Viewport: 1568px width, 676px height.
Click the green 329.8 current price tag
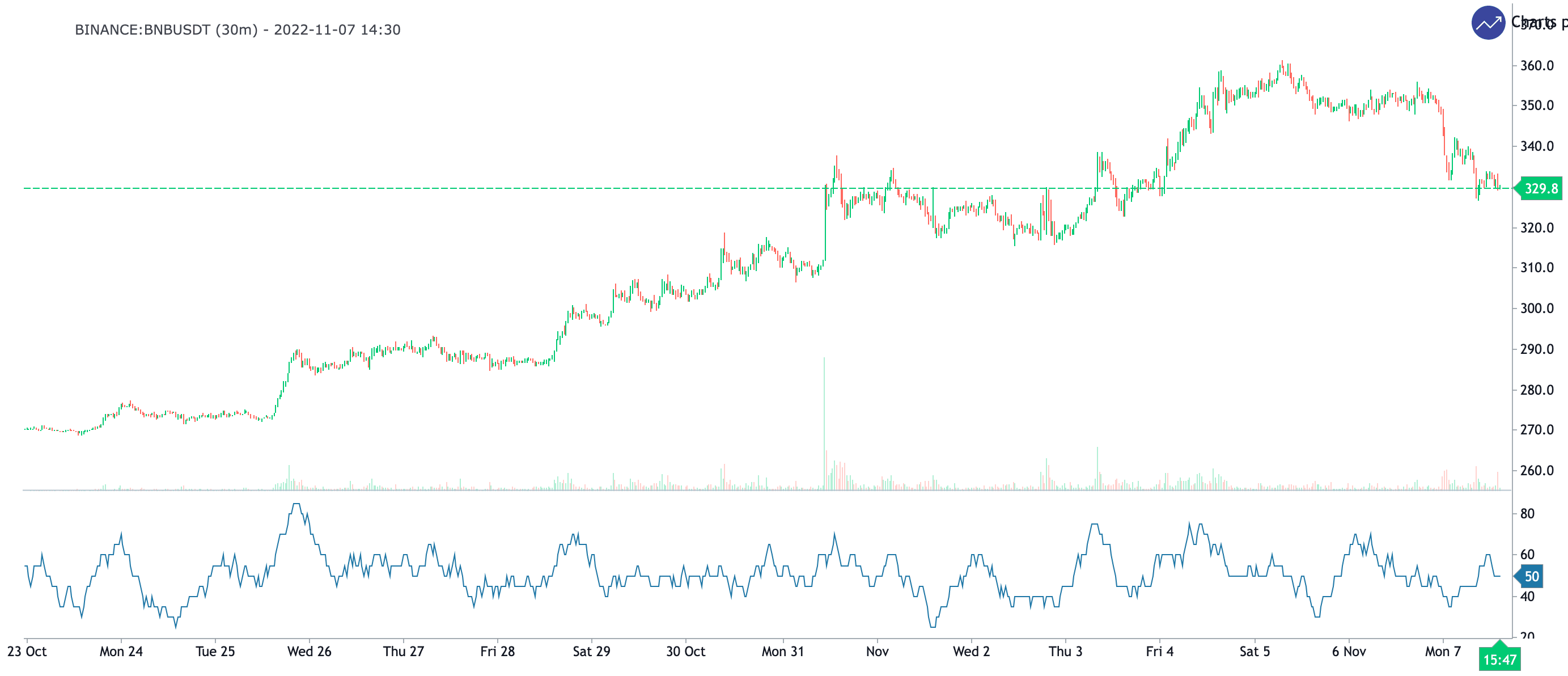1541,189
